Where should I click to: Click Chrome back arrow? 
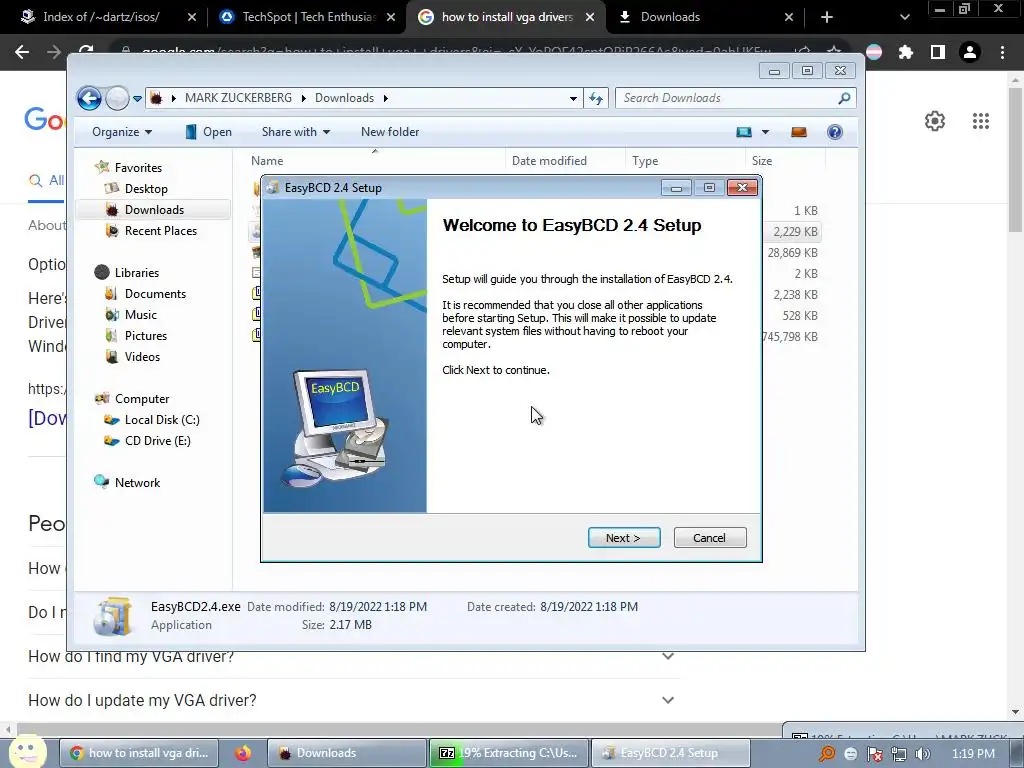(x=22, y=52)
